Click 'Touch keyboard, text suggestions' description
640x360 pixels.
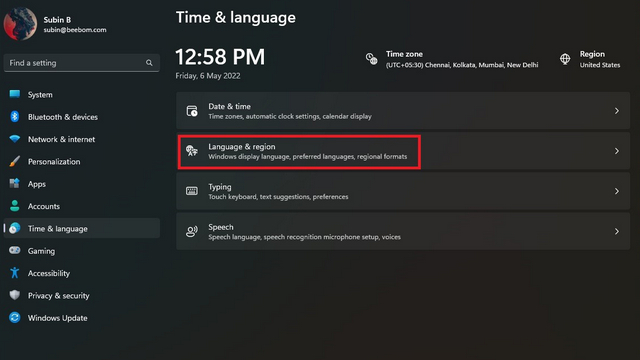pos(278,197)
